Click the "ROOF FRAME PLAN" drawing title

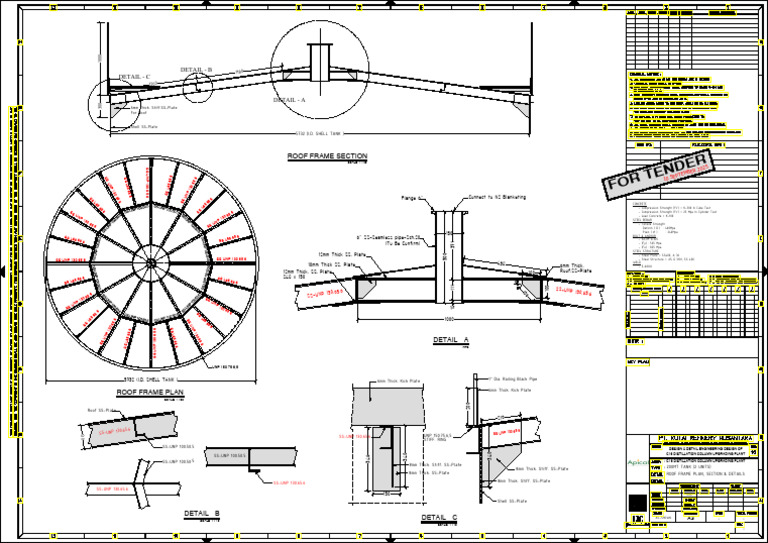150,392
